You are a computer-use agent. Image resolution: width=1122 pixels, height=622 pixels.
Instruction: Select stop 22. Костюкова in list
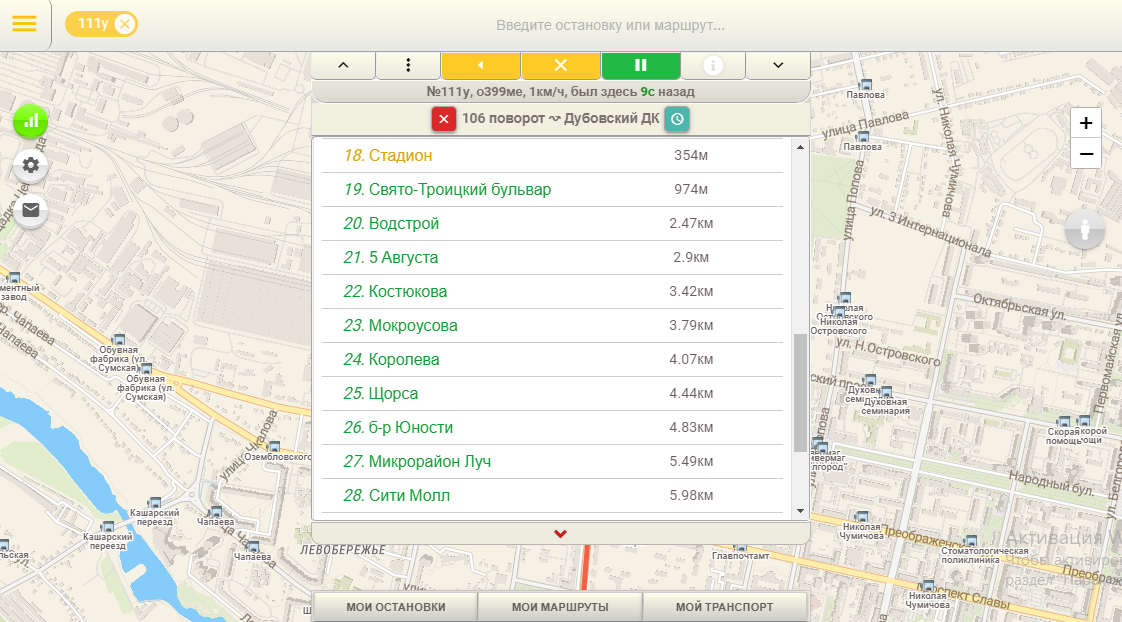(x=408, y=292)
